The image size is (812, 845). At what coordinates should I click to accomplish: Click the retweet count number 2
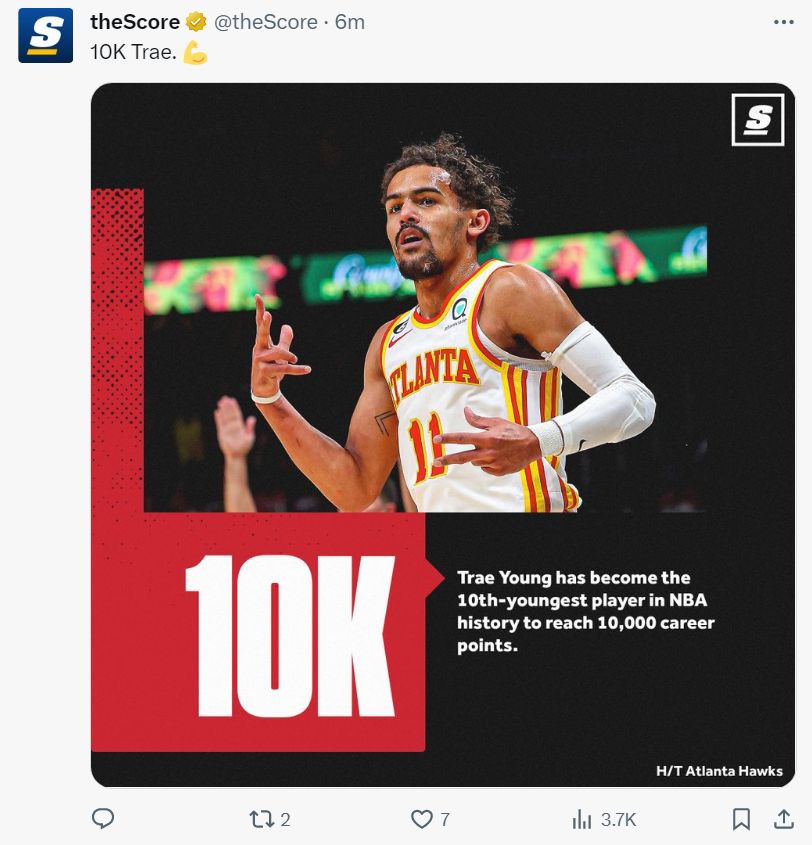[285, 820]
